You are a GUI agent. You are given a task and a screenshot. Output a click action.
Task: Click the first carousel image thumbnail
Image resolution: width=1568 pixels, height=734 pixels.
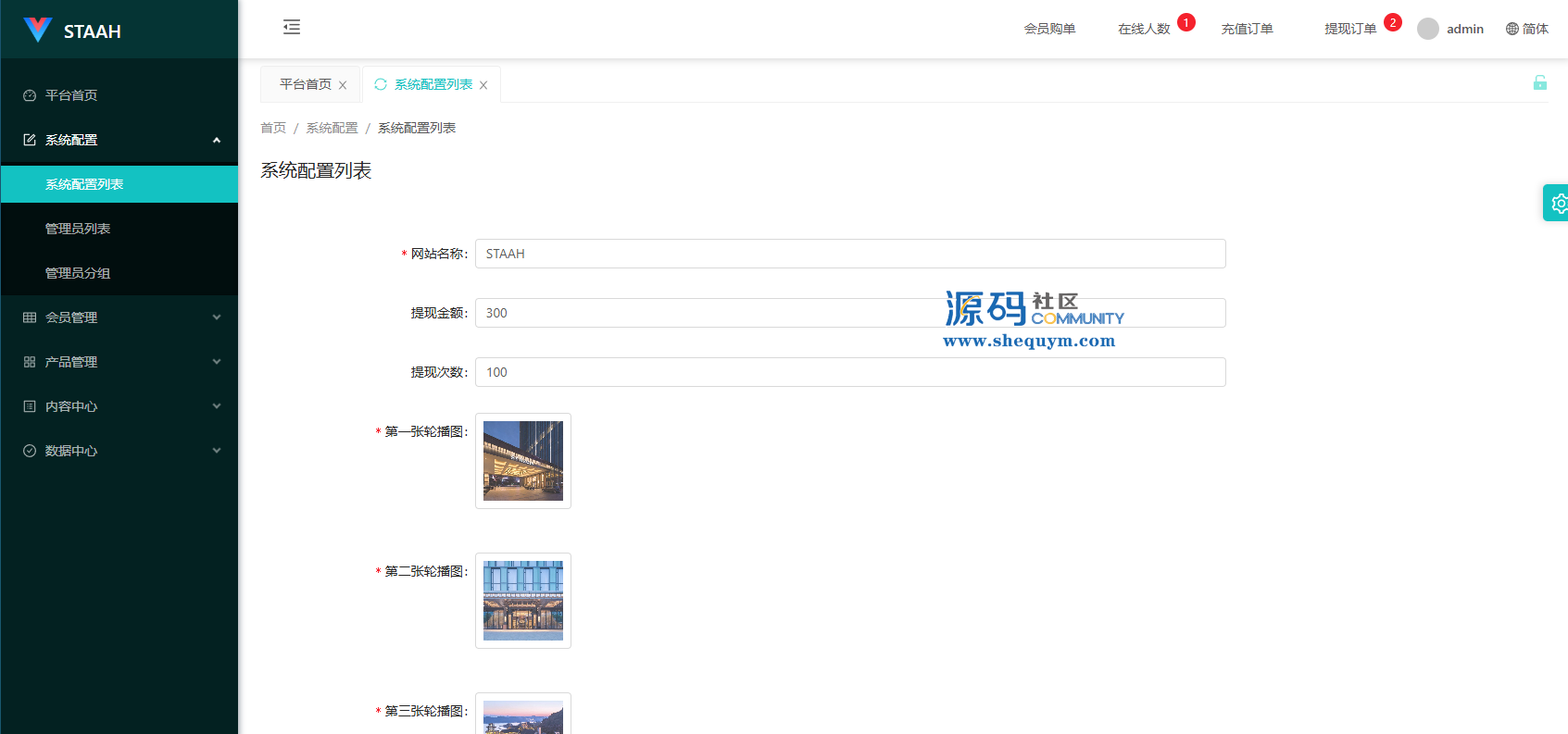[523, 461]
